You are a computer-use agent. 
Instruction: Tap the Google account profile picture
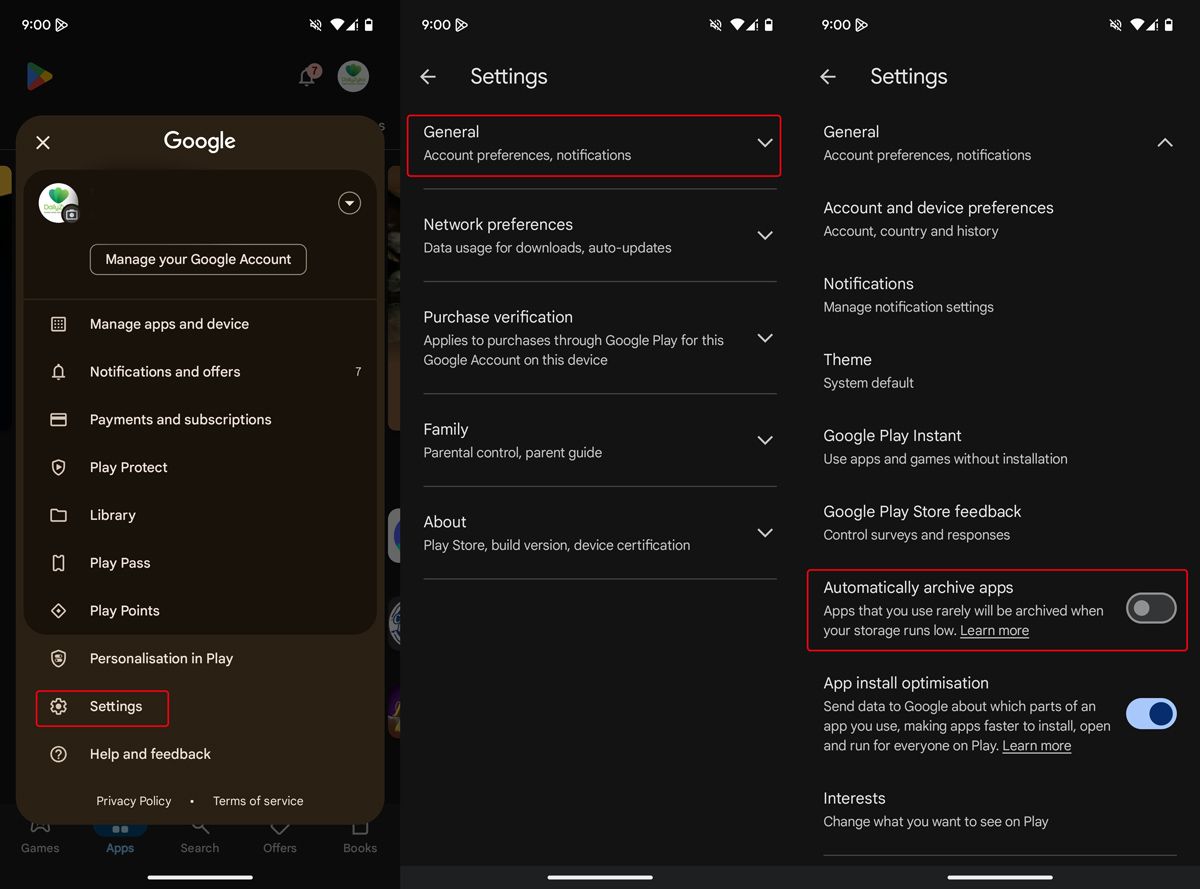(x=59, y=203)
